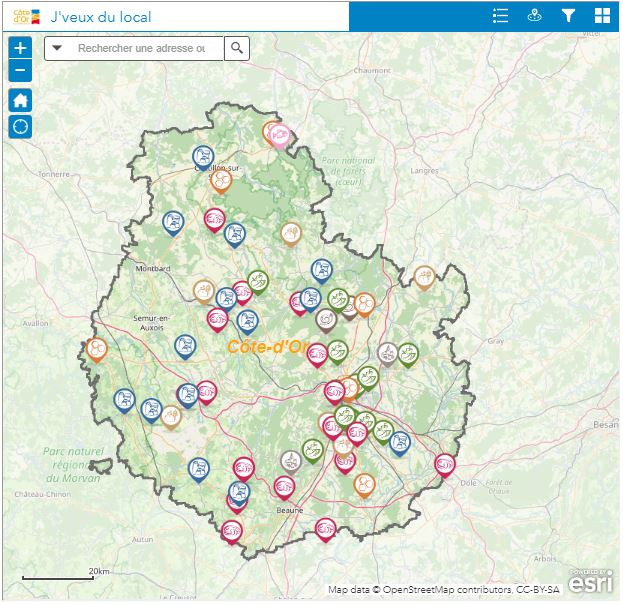Click the Autun town label

click(143, 539)
